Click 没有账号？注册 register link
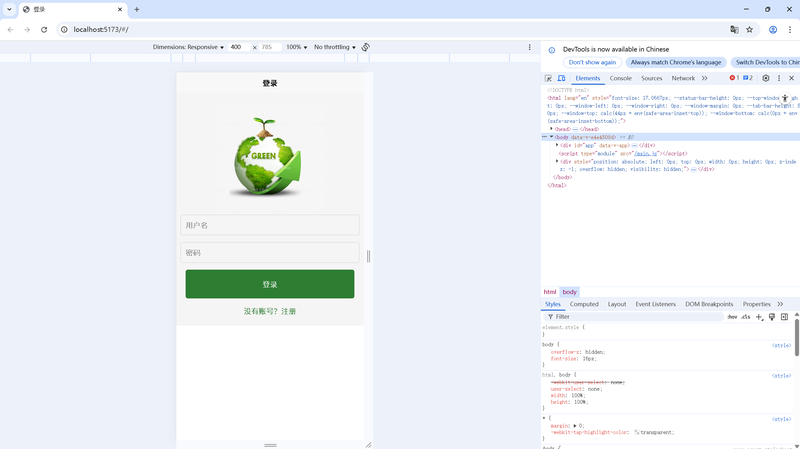800x449 pixels. [270, 311]
